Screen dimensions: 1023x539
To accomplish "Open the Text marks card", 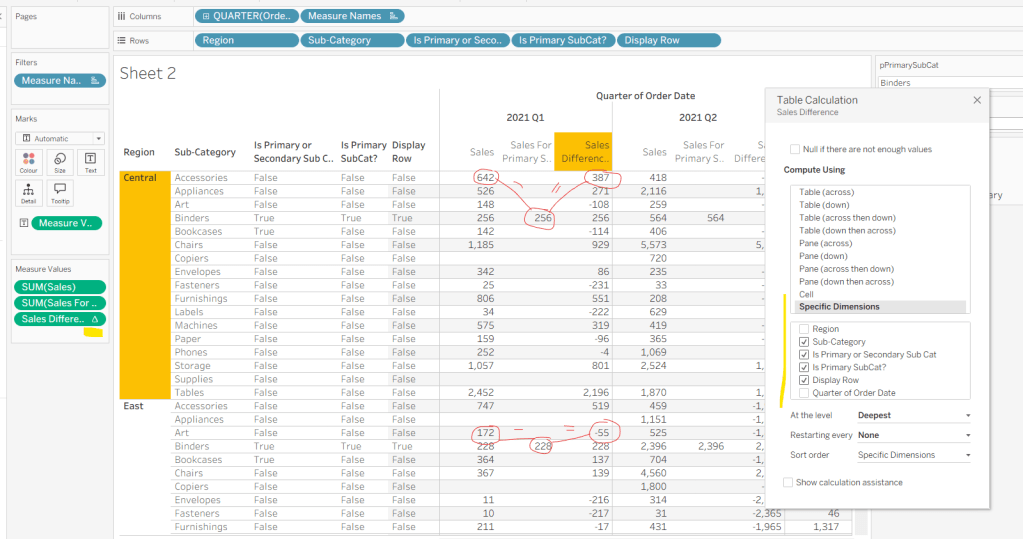I will click(90, 163).
